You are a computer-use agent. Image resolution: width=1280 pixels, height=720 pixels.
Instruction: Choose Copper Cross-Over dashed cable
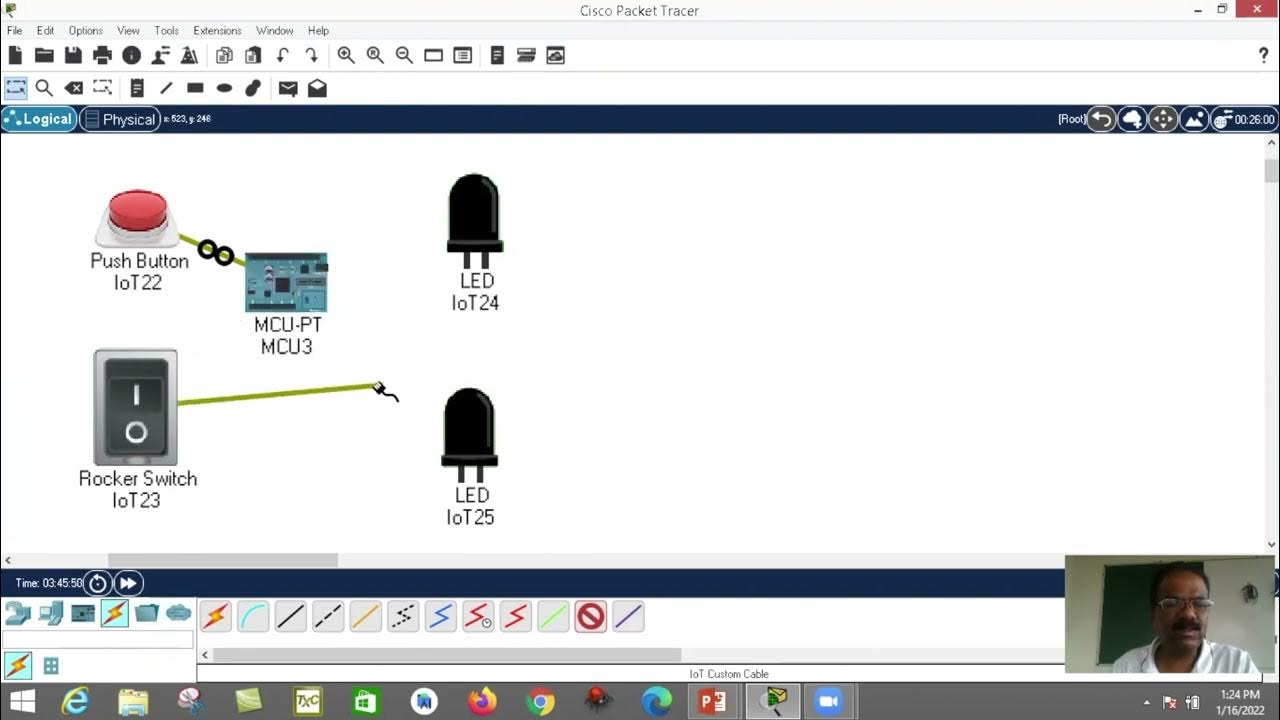pyautogui.click(x=328, y=617)
